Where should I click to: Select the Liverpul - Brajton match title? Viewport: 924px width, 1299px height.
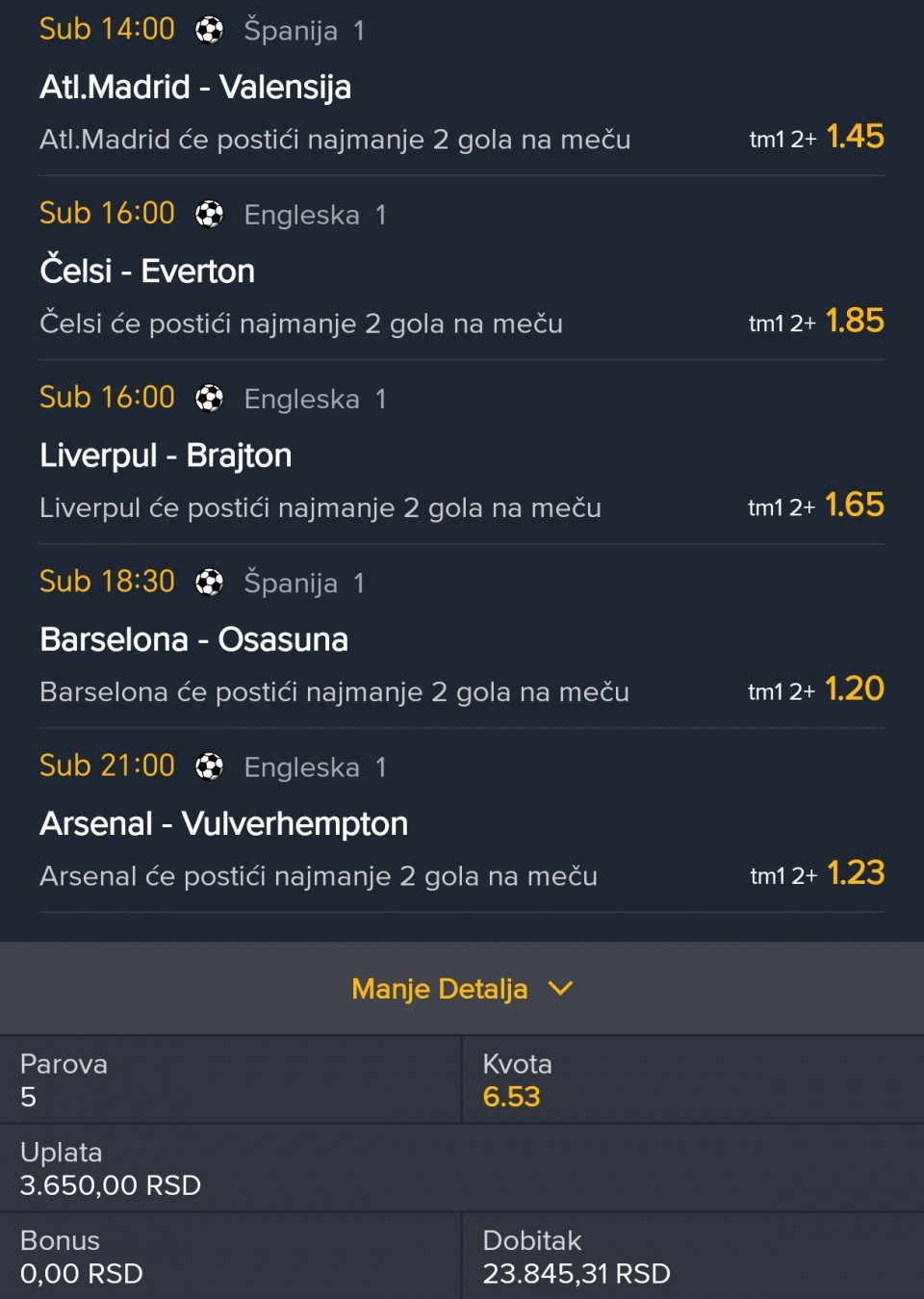click(x=166, y=455)
